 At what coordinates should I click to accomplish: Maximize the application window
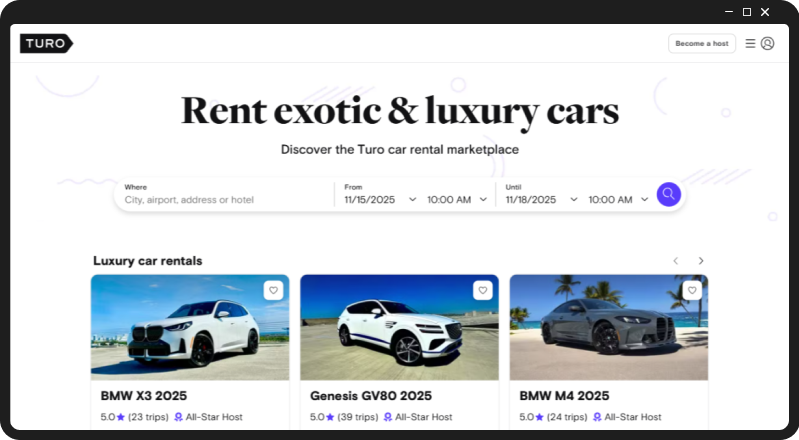pos(747,12)
